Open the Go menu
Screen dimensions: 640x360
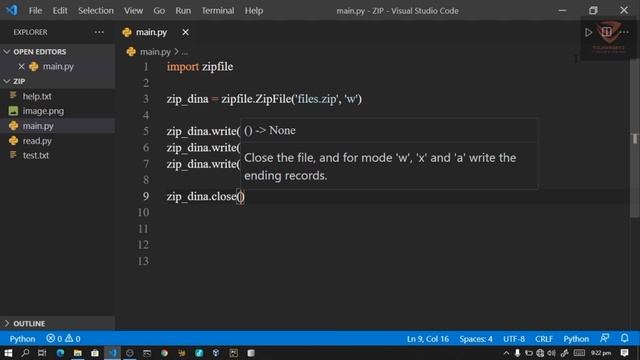[x=159, y=11]
